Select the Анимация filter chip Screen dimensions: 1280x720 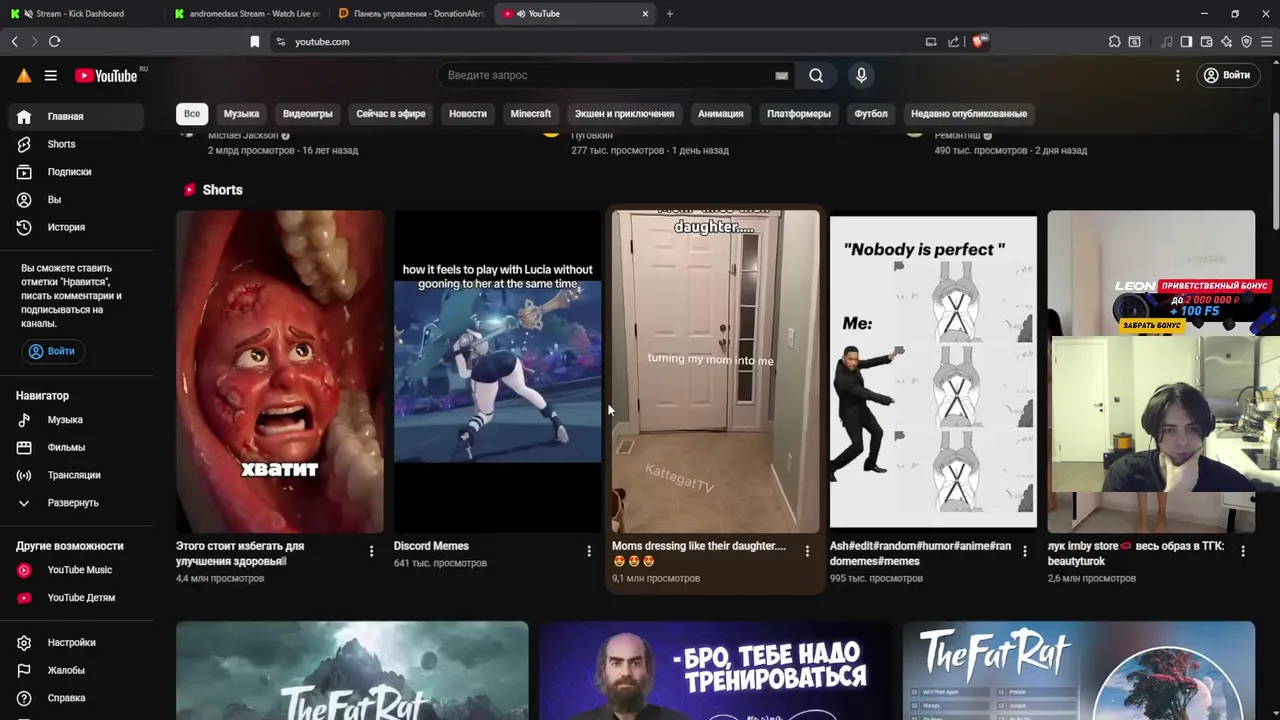point(721,113)
